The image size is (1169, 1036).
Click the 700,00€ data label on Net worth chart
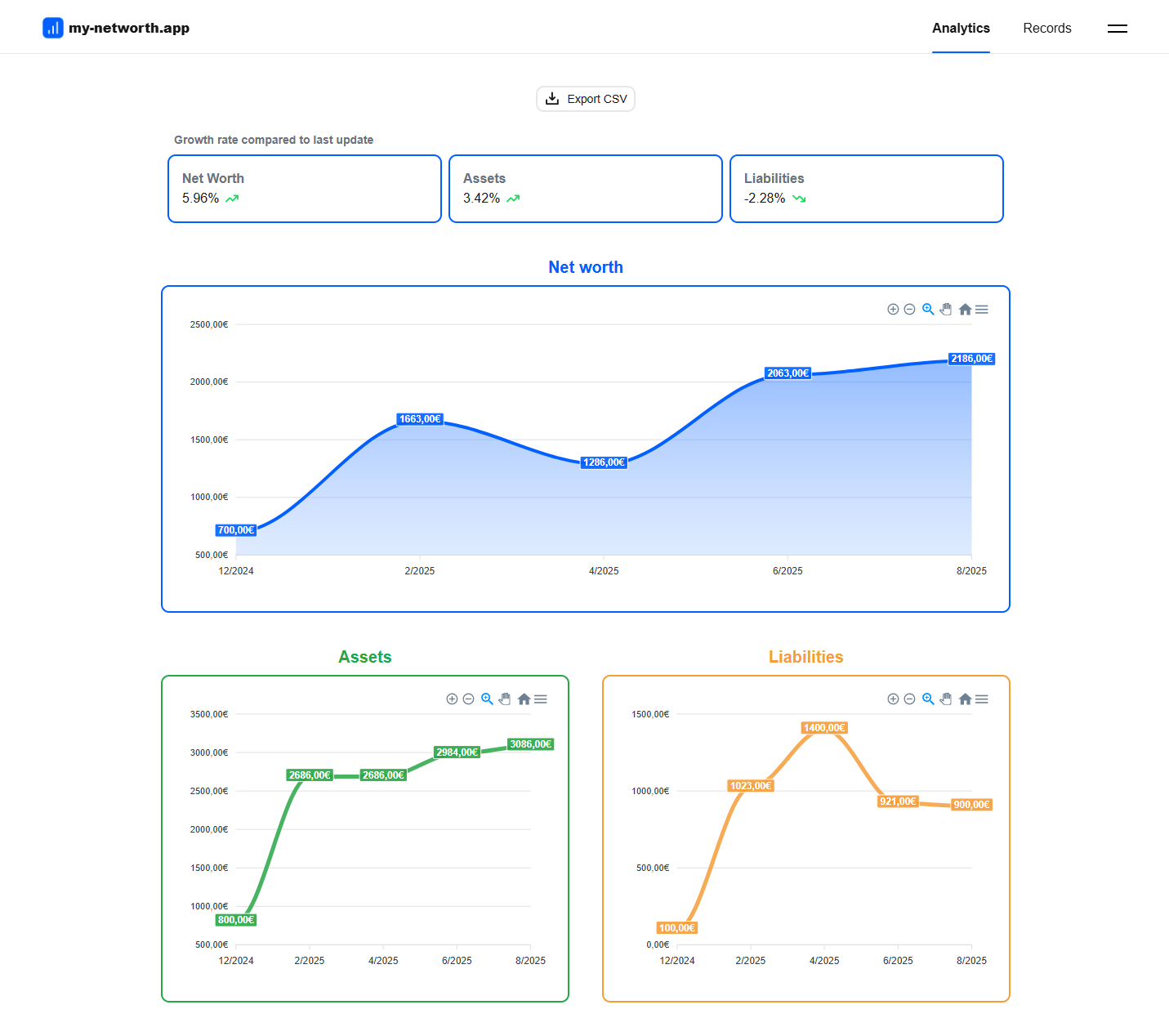click(x=236, y=530)
